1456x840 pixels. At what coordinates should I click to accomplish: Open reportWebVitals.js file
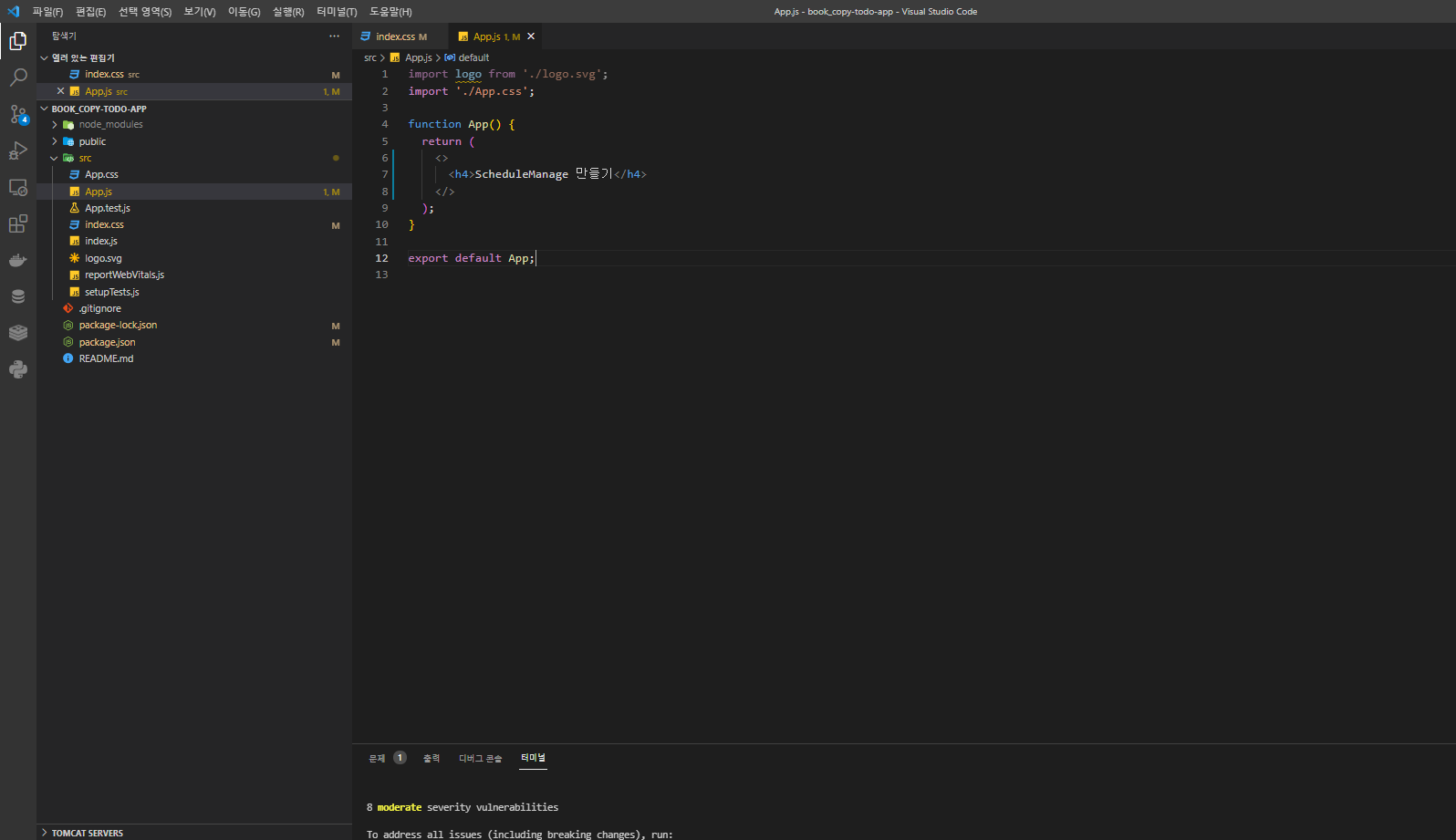point(194,275)
